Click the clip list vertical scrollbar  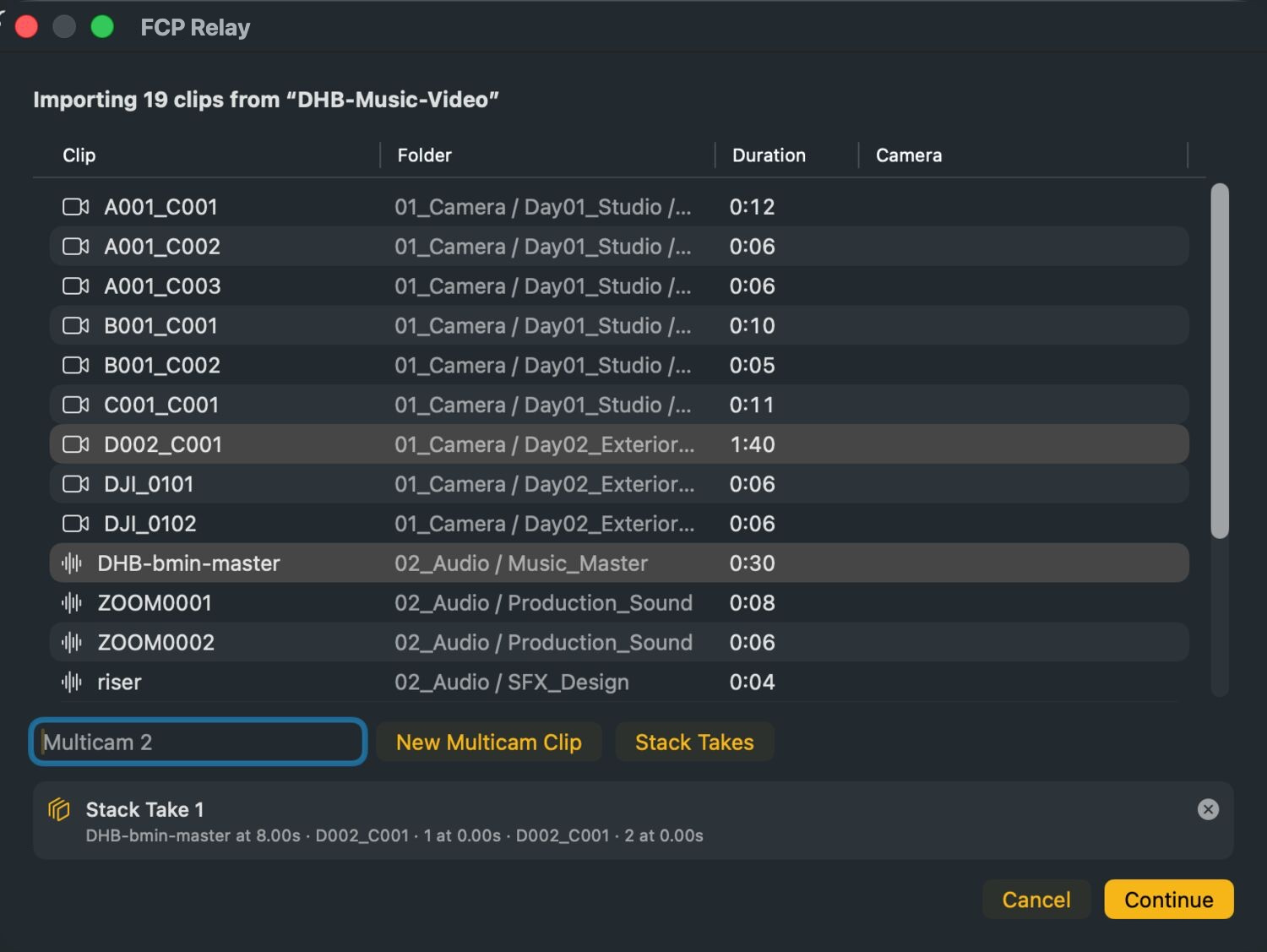tap(1219, 361)
